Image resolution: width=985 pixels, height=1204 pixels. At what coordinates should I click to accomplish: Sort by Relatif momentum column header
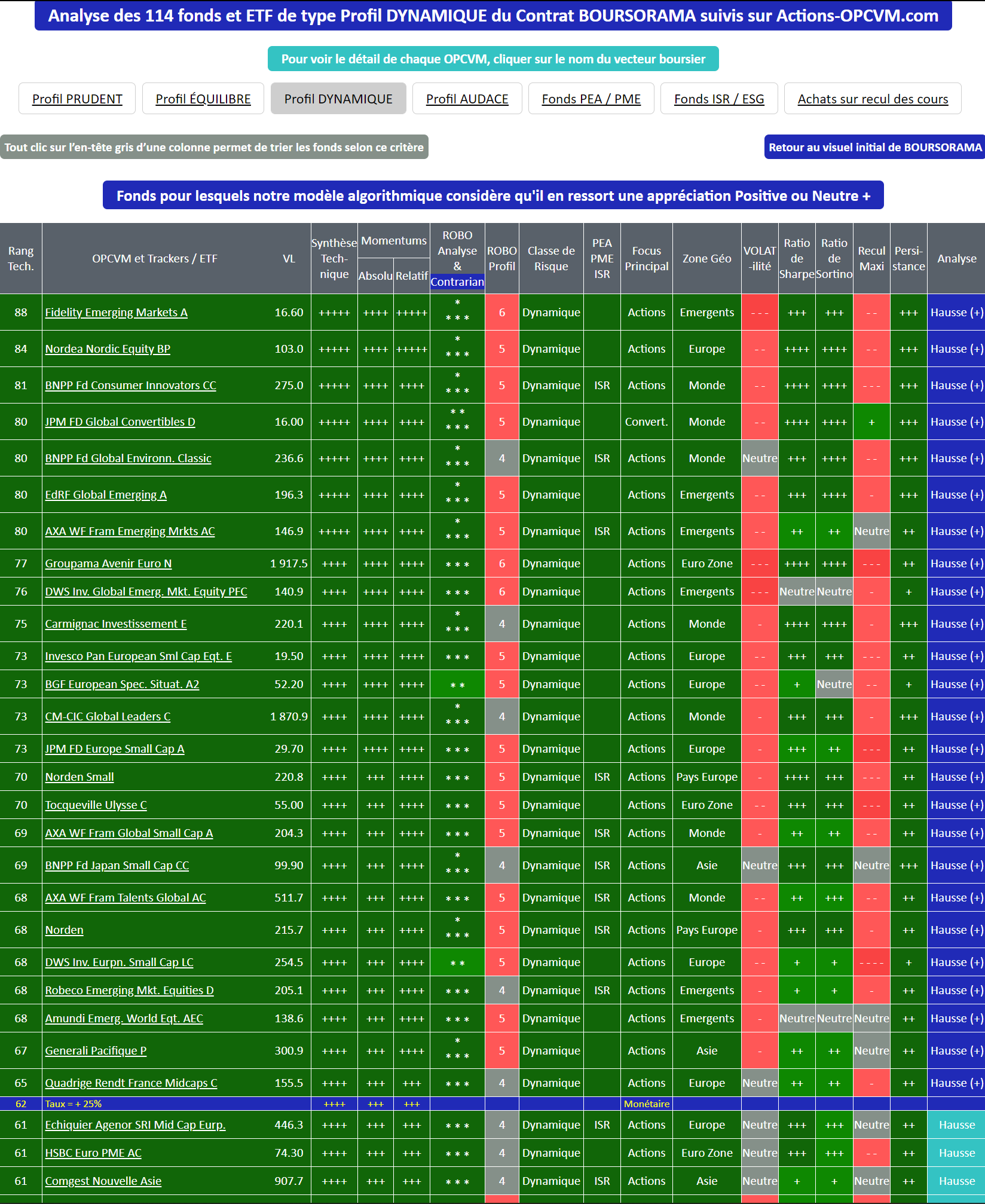(412, 276)
